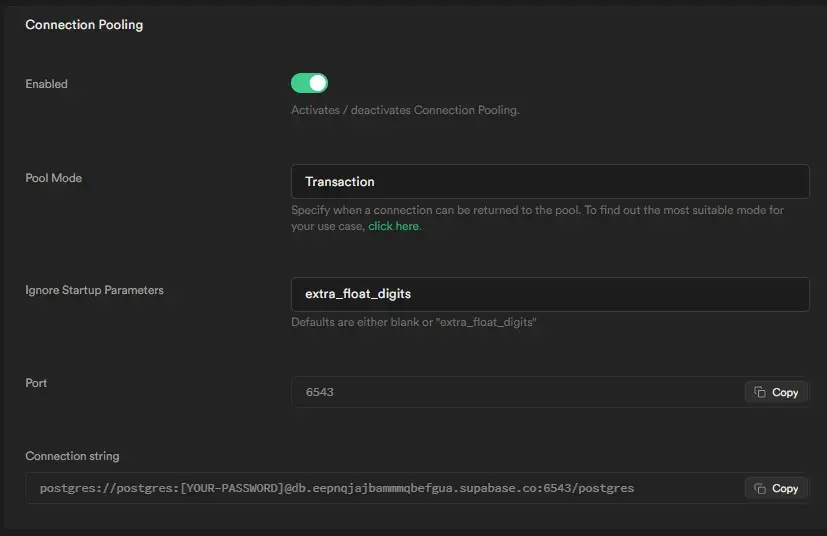Click the "Activates / deactivates Connection Pooling" description
827x536 pixels.
(x=405, y=110)
